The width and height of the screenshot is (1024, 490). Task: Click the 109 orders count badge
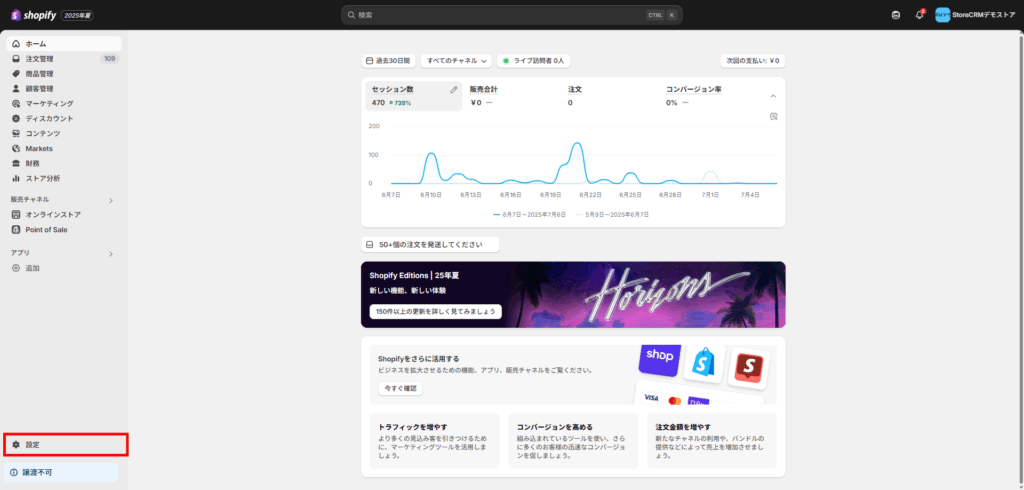[x=110, y=59]
